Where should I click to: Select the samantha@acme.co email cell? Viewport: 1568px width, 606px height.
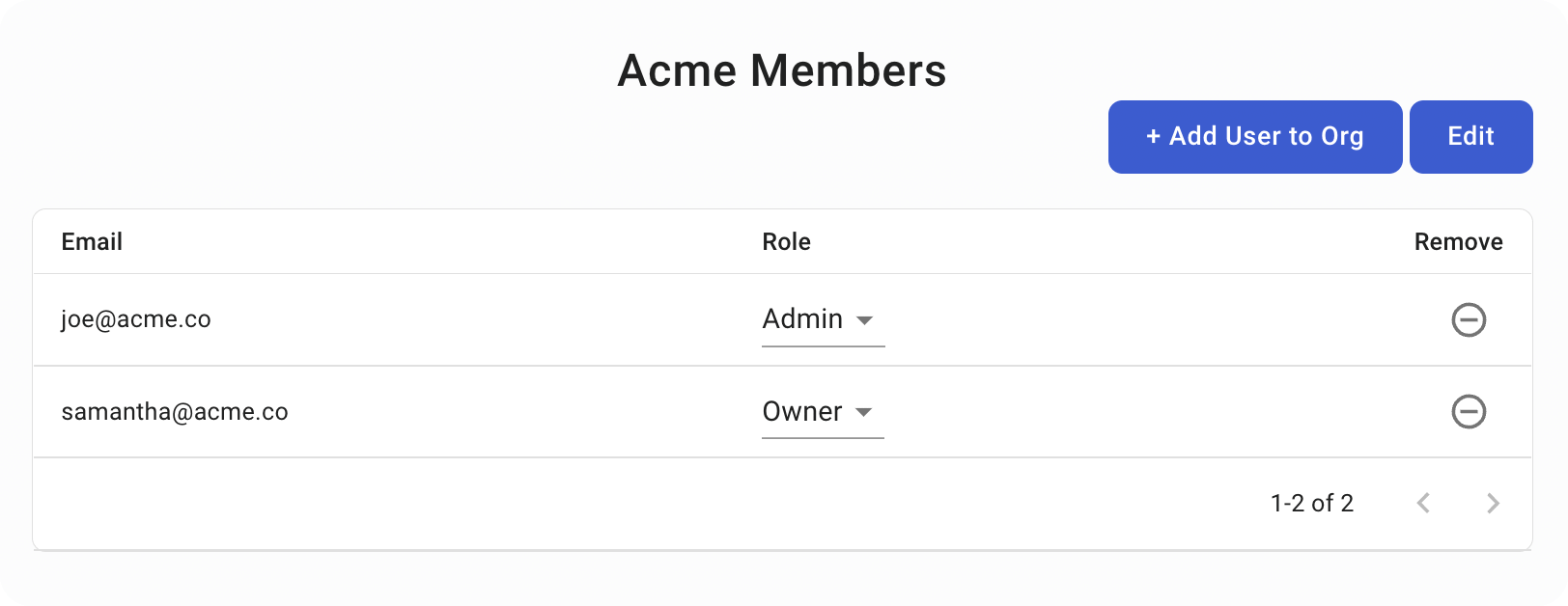175,412
